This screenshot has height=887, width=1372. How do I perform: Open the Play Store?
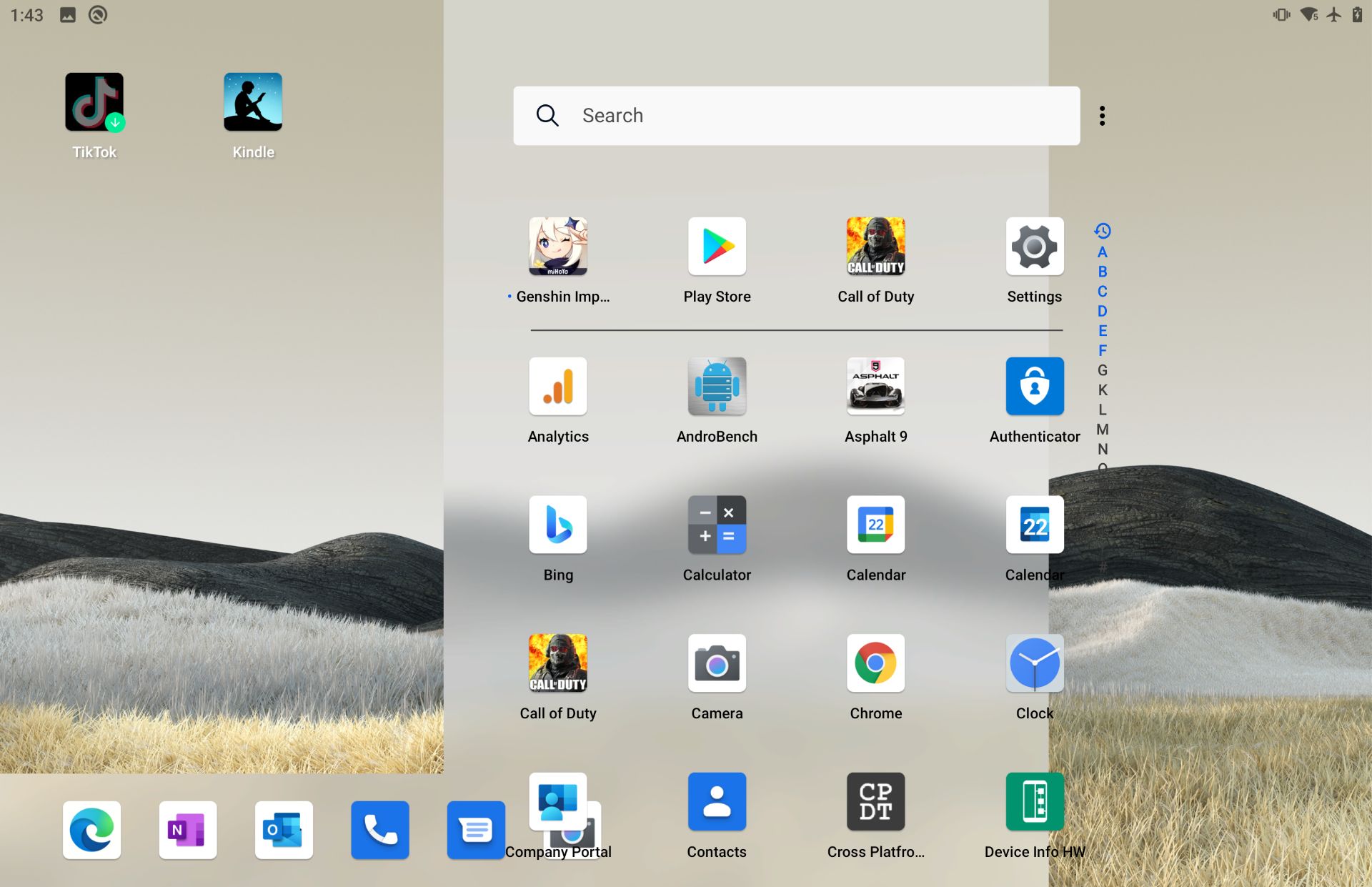coord(717,247)
